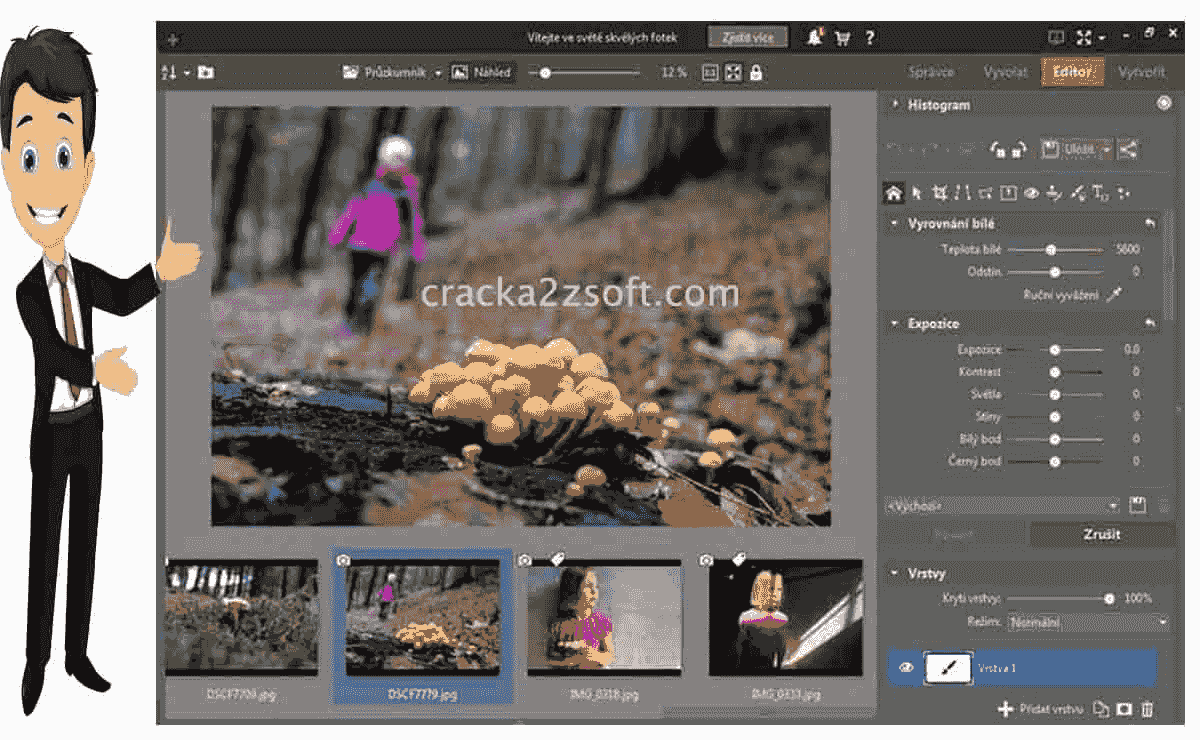Click the share icon next to Uložit
The image size is (1200, 740).
click(1128, 150)
